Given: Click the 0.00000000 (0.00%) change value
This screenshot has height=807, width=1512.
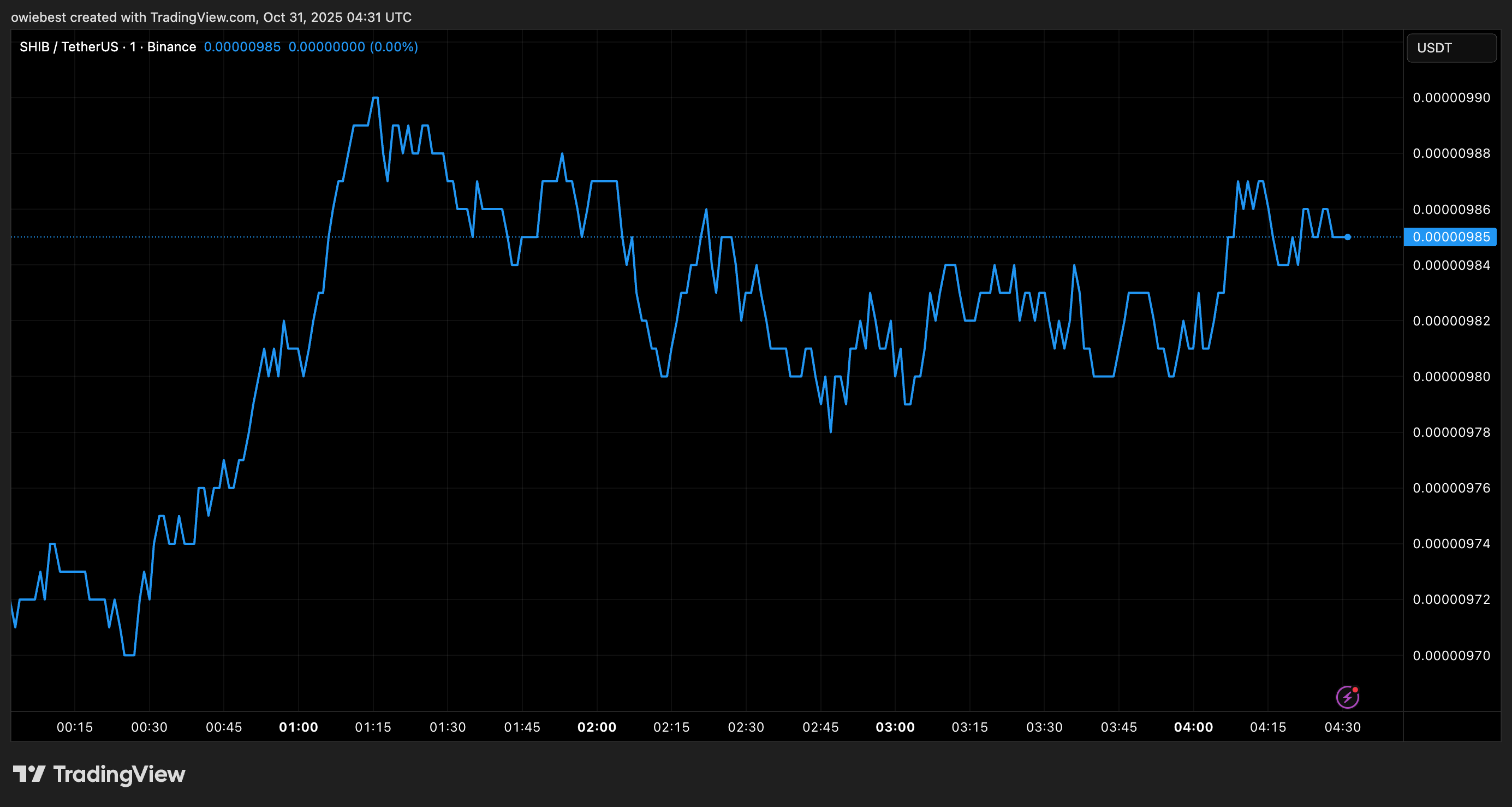Looking at the screenshot, I should (x=353, y=47).
